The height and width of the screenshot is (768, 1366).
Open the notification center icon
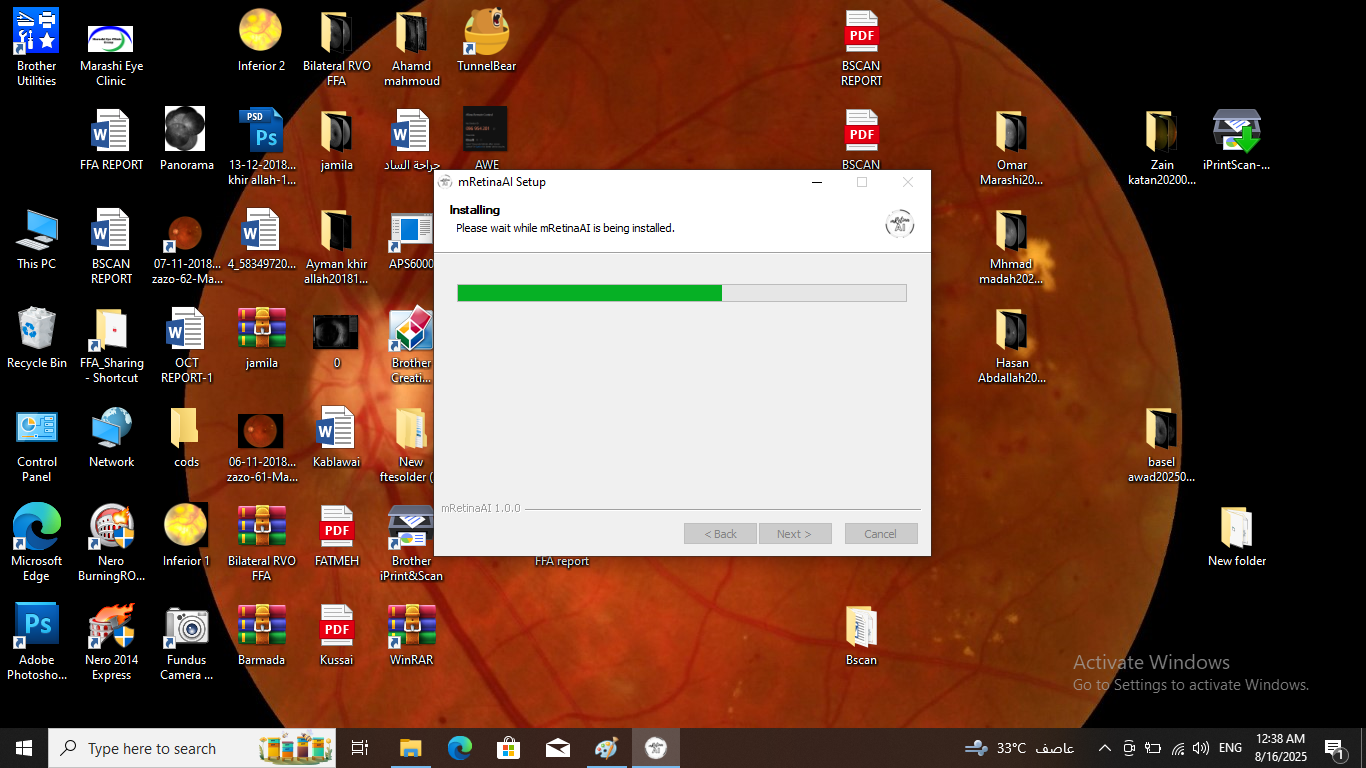coord(1334,748)
